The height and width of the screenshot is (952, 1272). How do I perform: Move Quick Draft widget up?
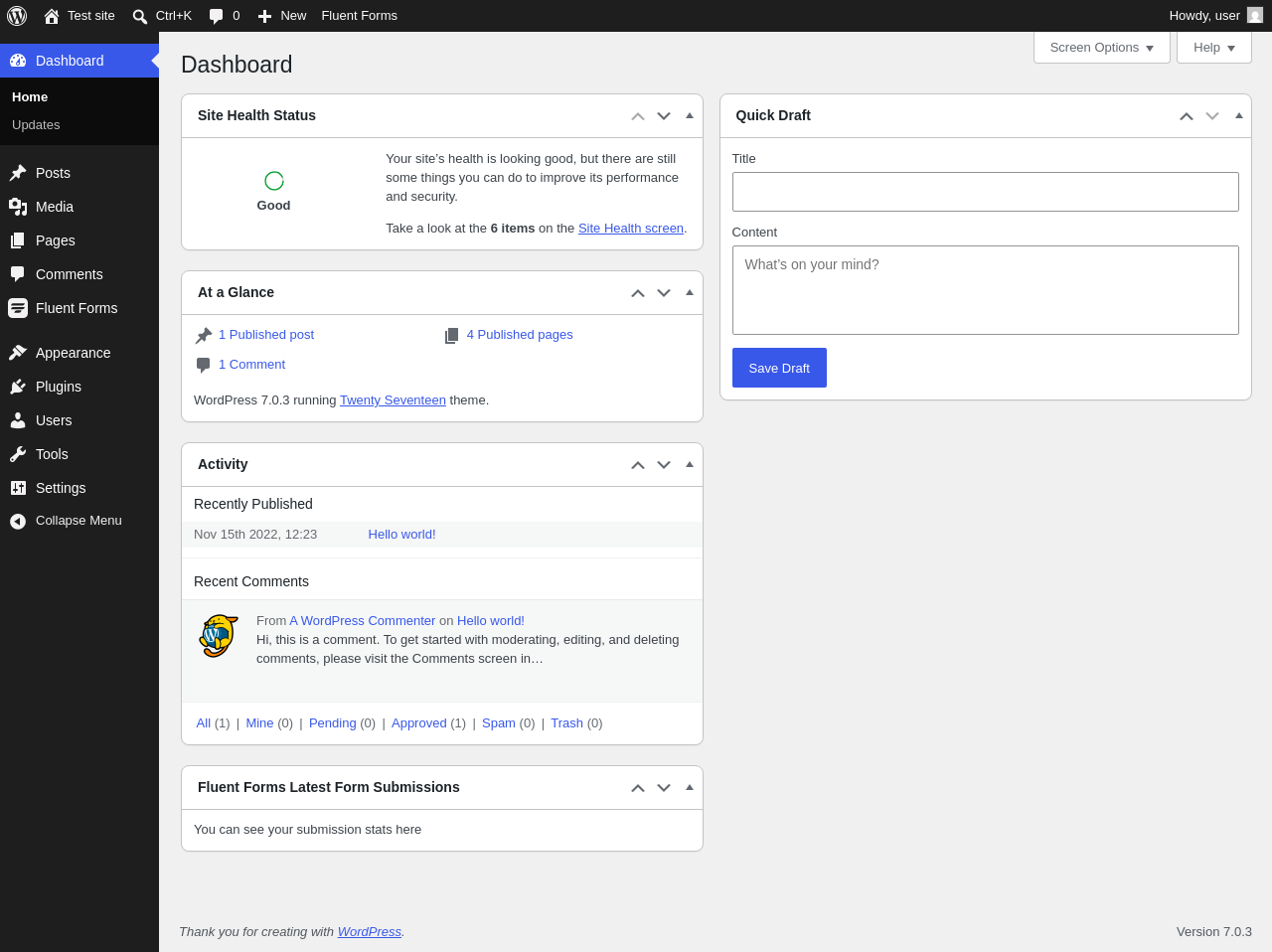click(1187, 116)
